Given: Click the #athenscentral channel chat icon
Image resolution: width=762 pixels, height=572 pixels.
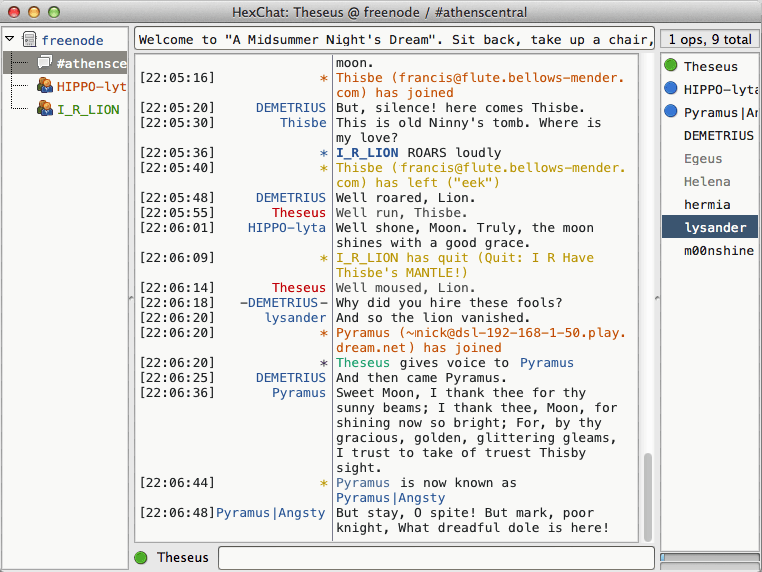Looking at the screenshot, I should (x=45, y=62).
